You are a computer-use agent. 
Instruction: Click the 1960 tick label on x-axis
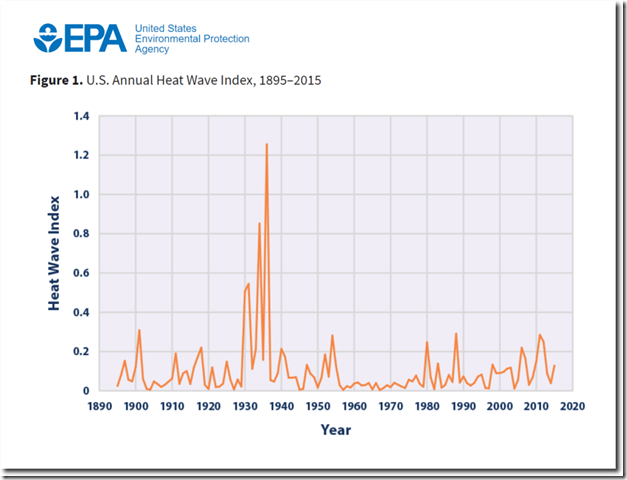coord(354,407)
